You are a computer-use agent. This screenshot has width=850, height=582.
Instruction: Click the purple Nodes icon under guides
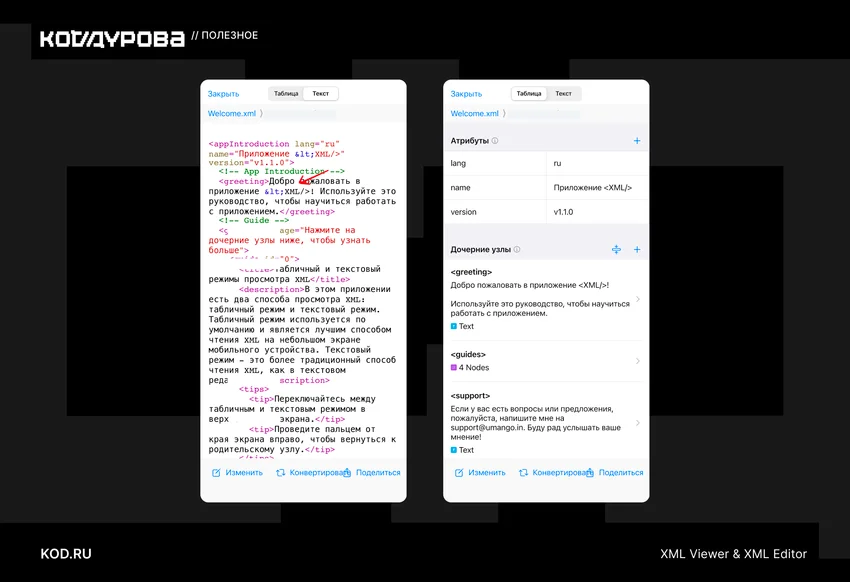coord(454,367)
